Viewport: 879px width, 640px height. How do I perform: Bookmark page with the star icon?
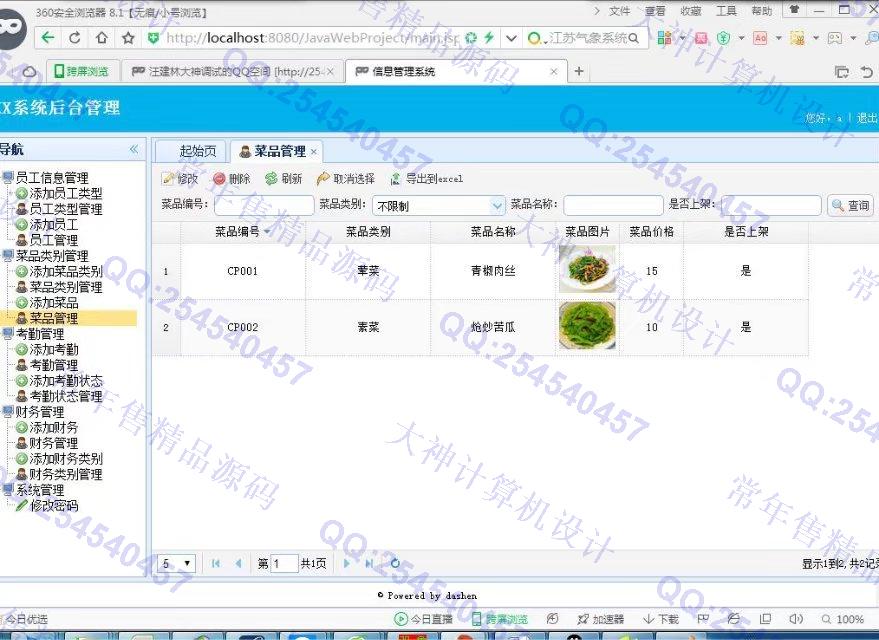[x=128, y=38]
